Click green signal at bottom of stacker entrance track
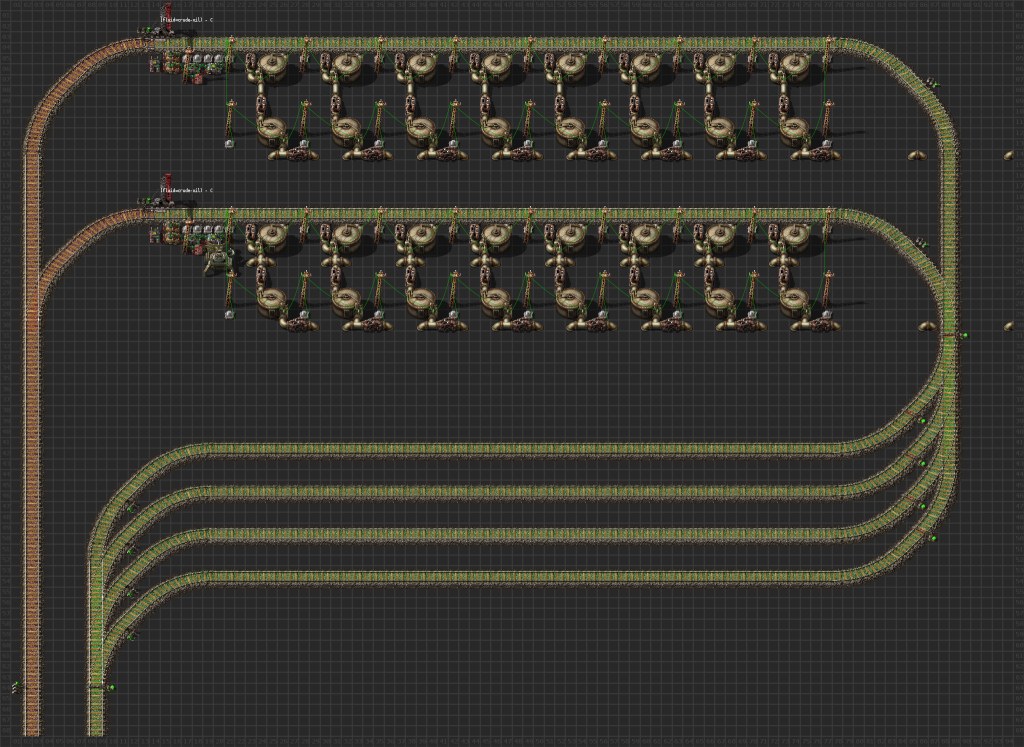The image size is (1024, 747). pyautogui.click(x=111, y=687)
